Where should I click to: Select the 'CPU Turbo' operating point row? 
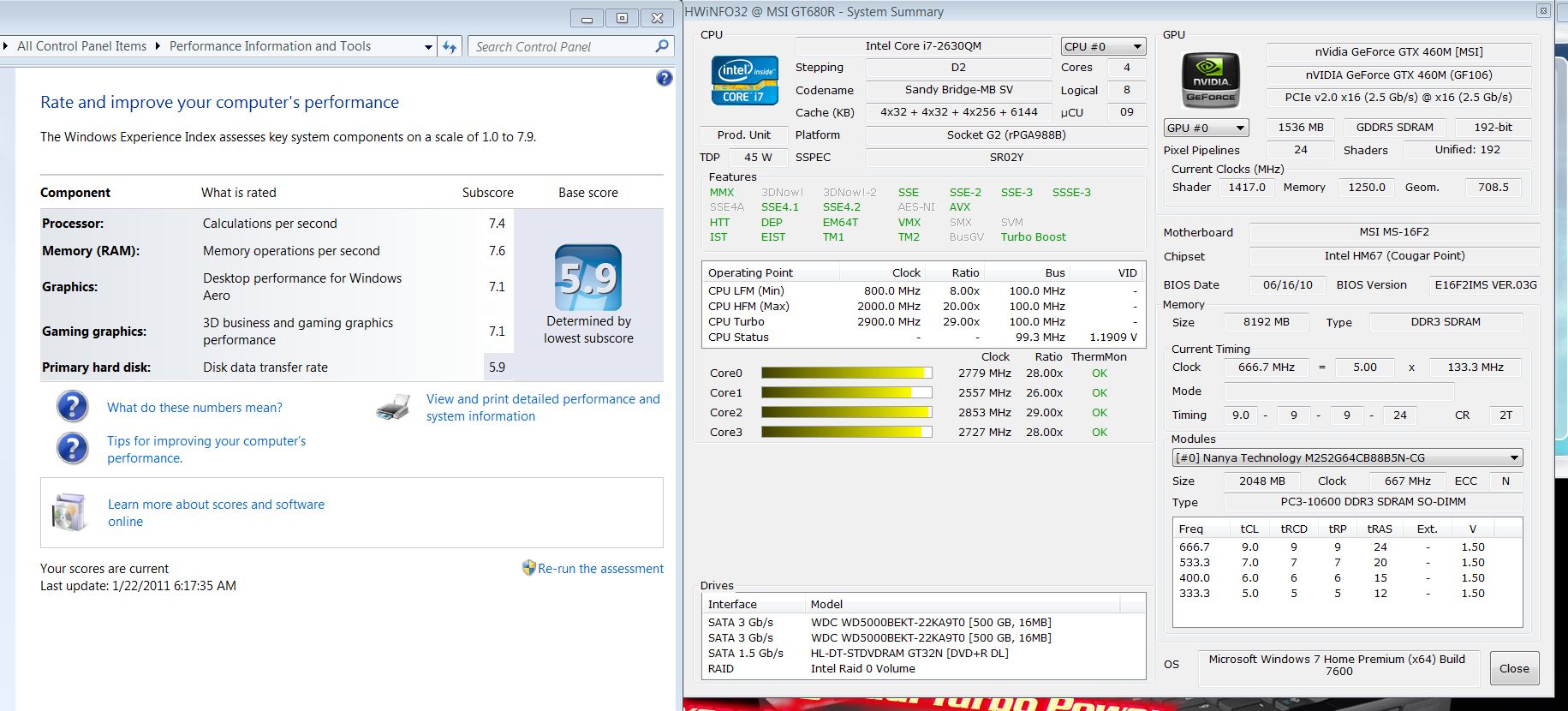point(923,321)
